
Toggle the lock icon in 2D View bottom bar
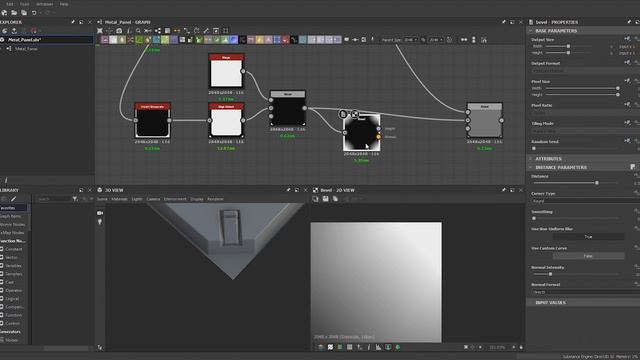[x=521, y=347]
